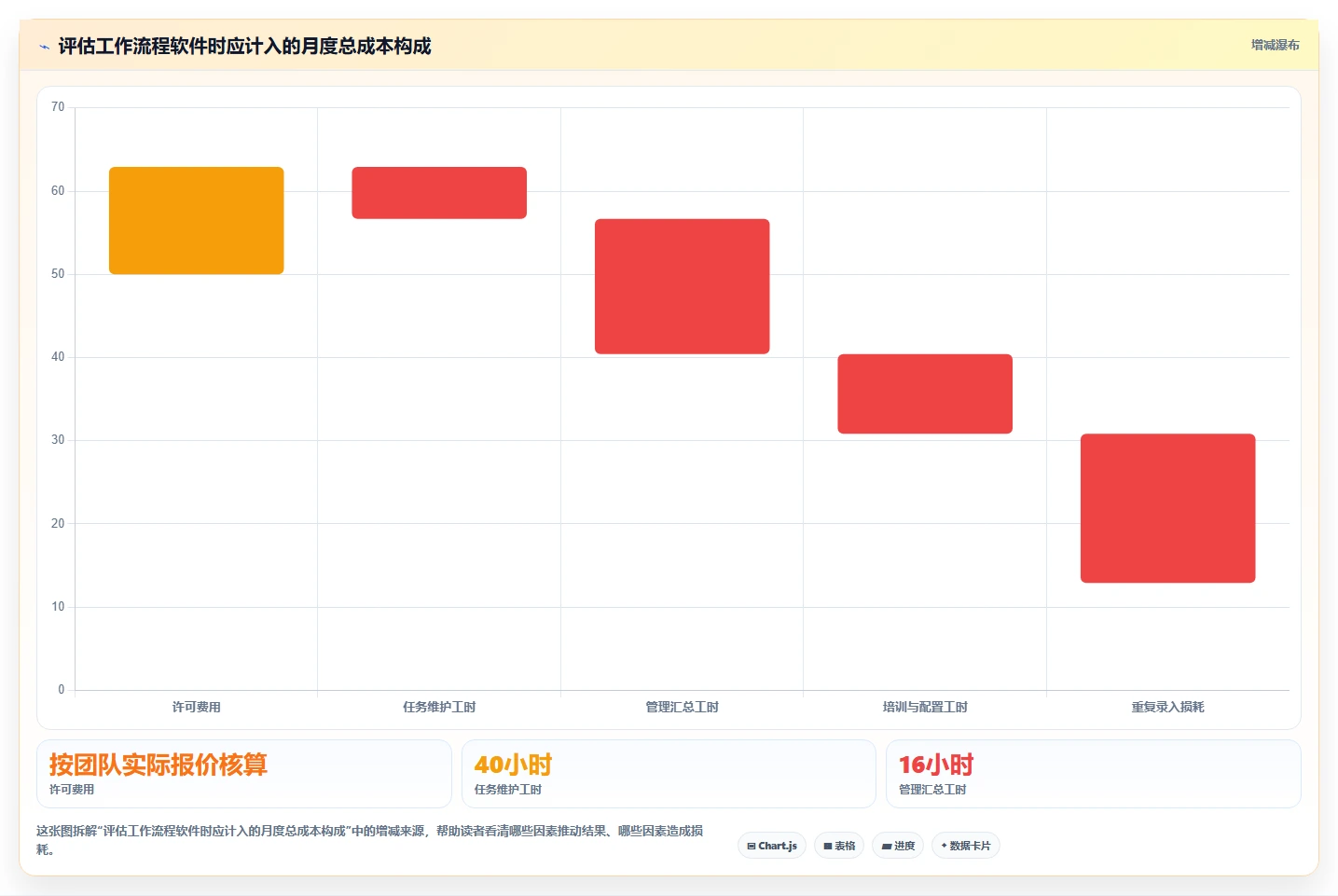Click the 许可费用 caption in the first card
The height and width of the screenshot is (896, 1338).
72,790
